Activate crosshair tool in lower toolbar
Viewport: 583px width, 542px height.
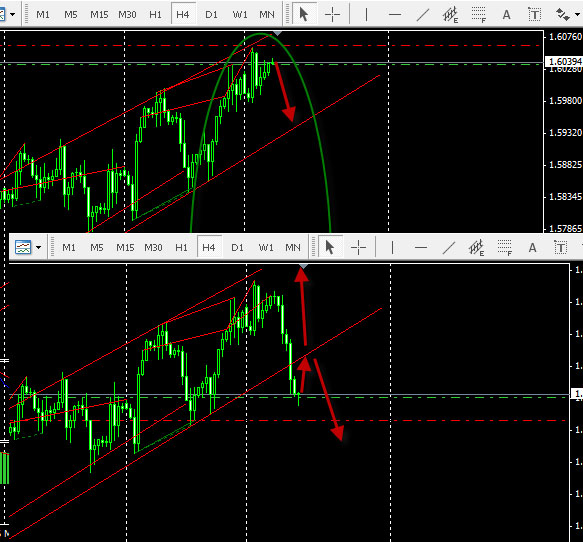(358, 247)
